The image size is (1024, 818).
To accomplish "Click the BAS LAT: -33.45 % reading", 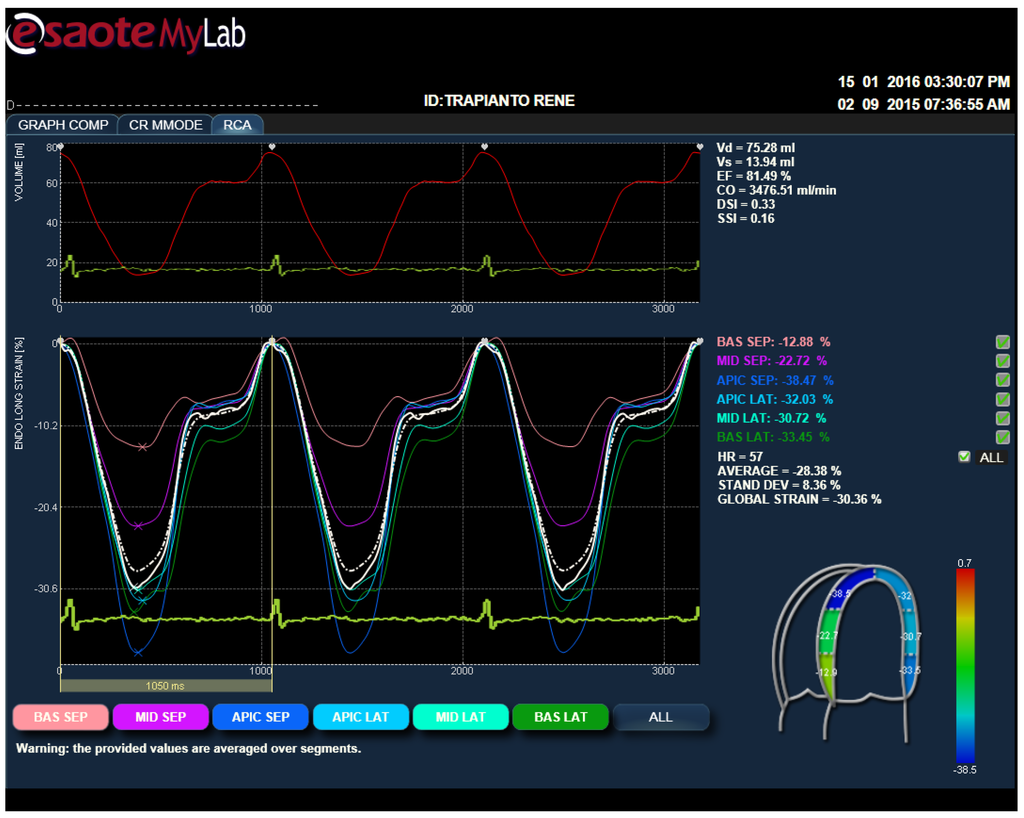I will (x=773, y=437).
